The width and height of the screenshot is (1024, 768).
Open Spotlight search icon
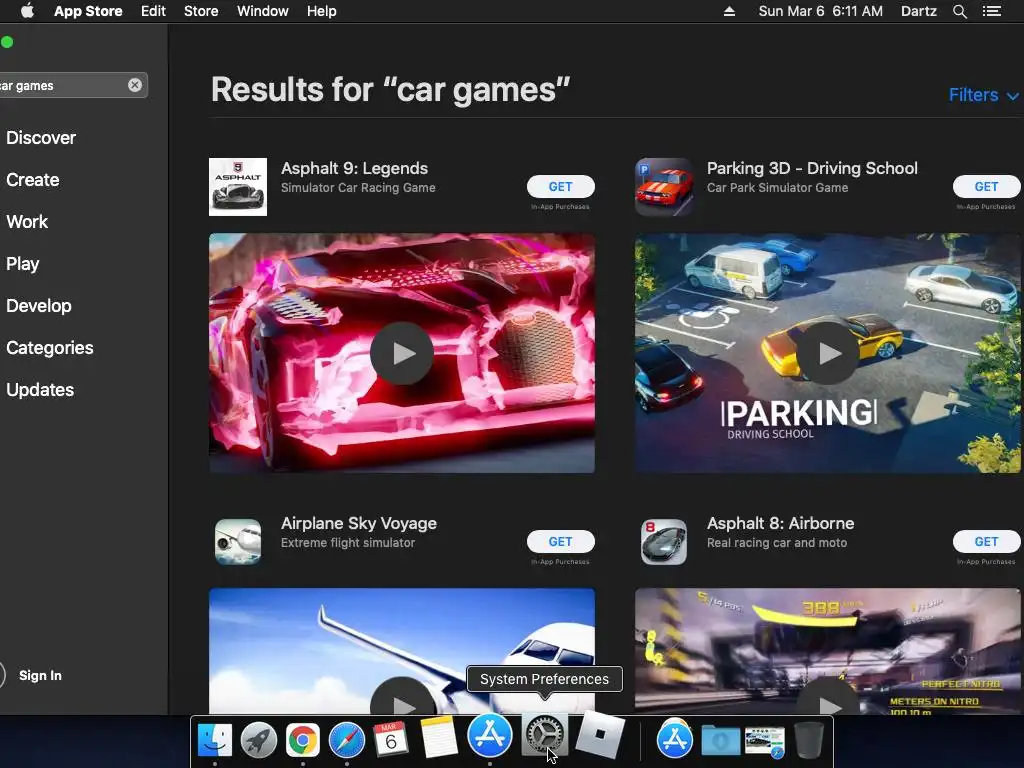(959, 11)
